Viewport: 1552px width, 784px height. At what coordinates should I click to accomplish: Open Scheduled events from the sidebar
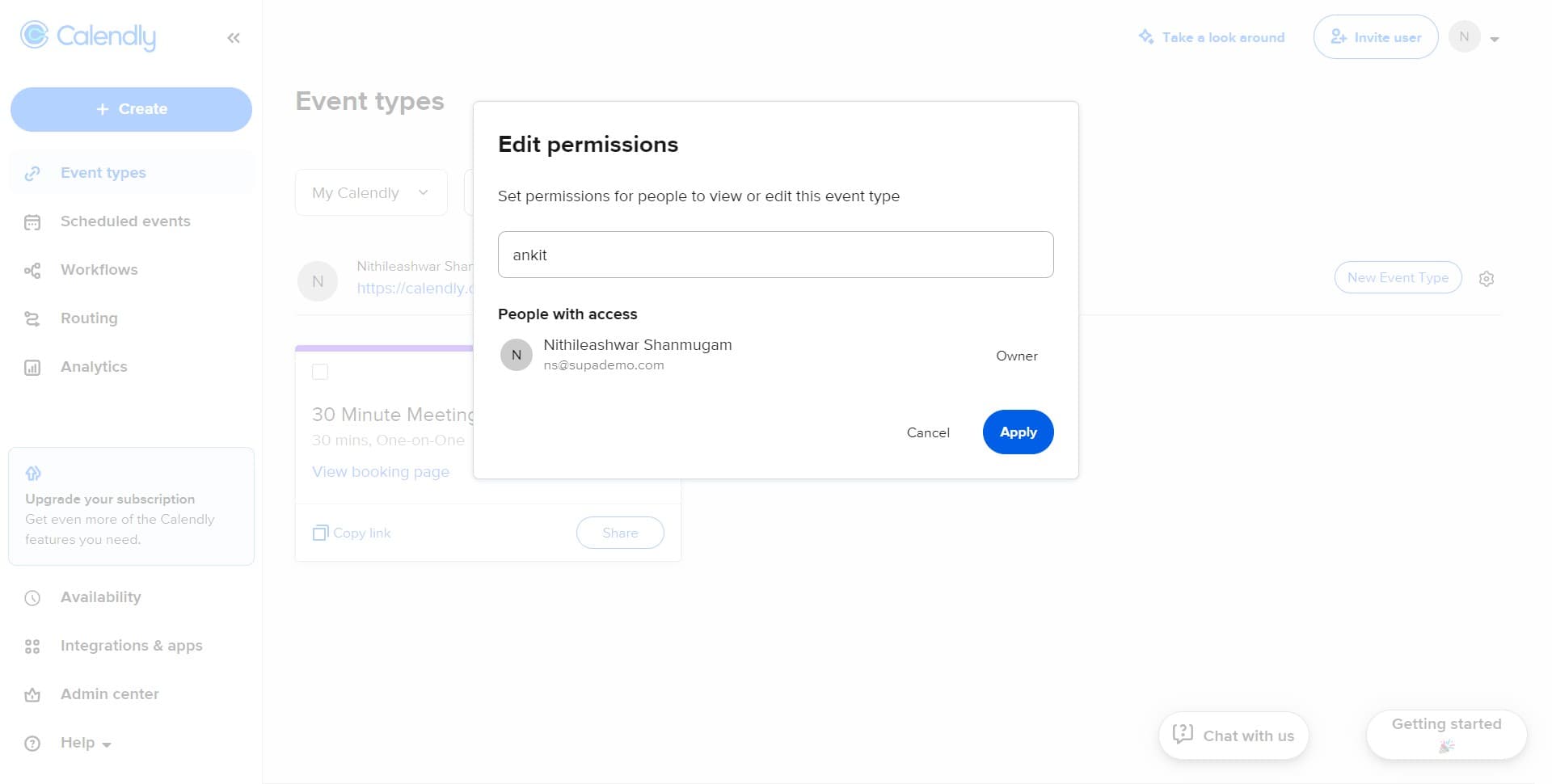[x=124, y=221]
